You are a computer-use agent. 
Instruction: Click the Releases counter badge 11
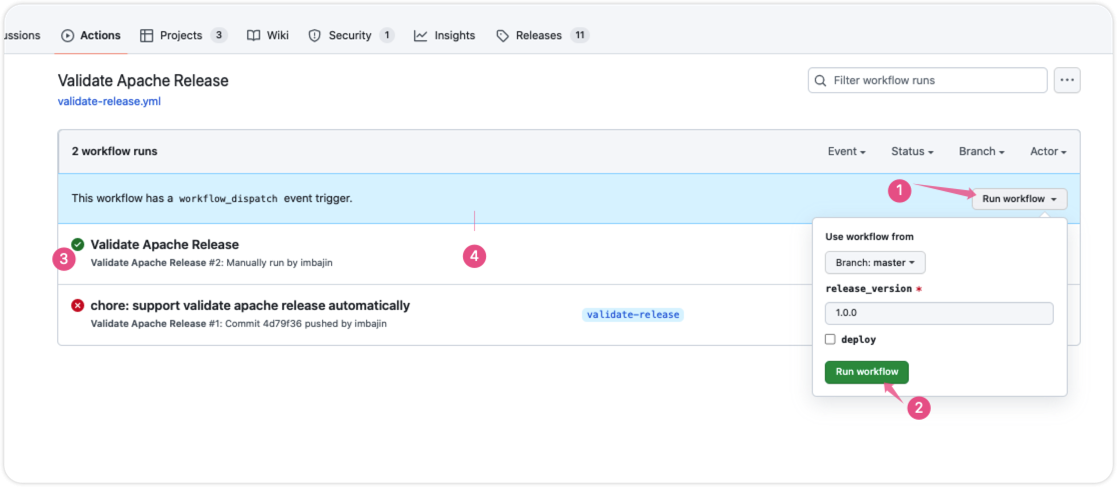[580, 36]
